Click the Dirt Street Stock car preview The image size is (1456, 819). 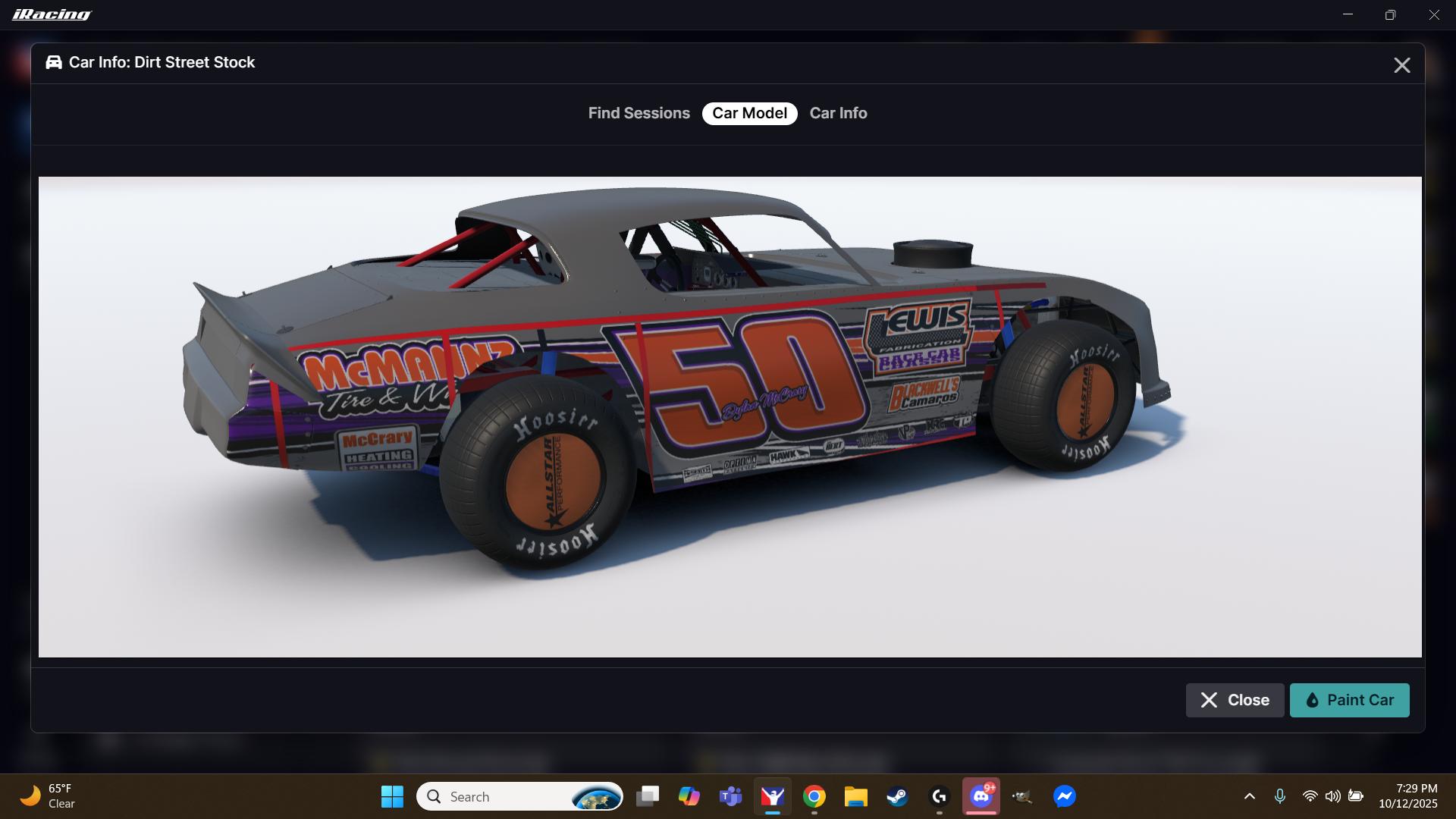(730, 416)
